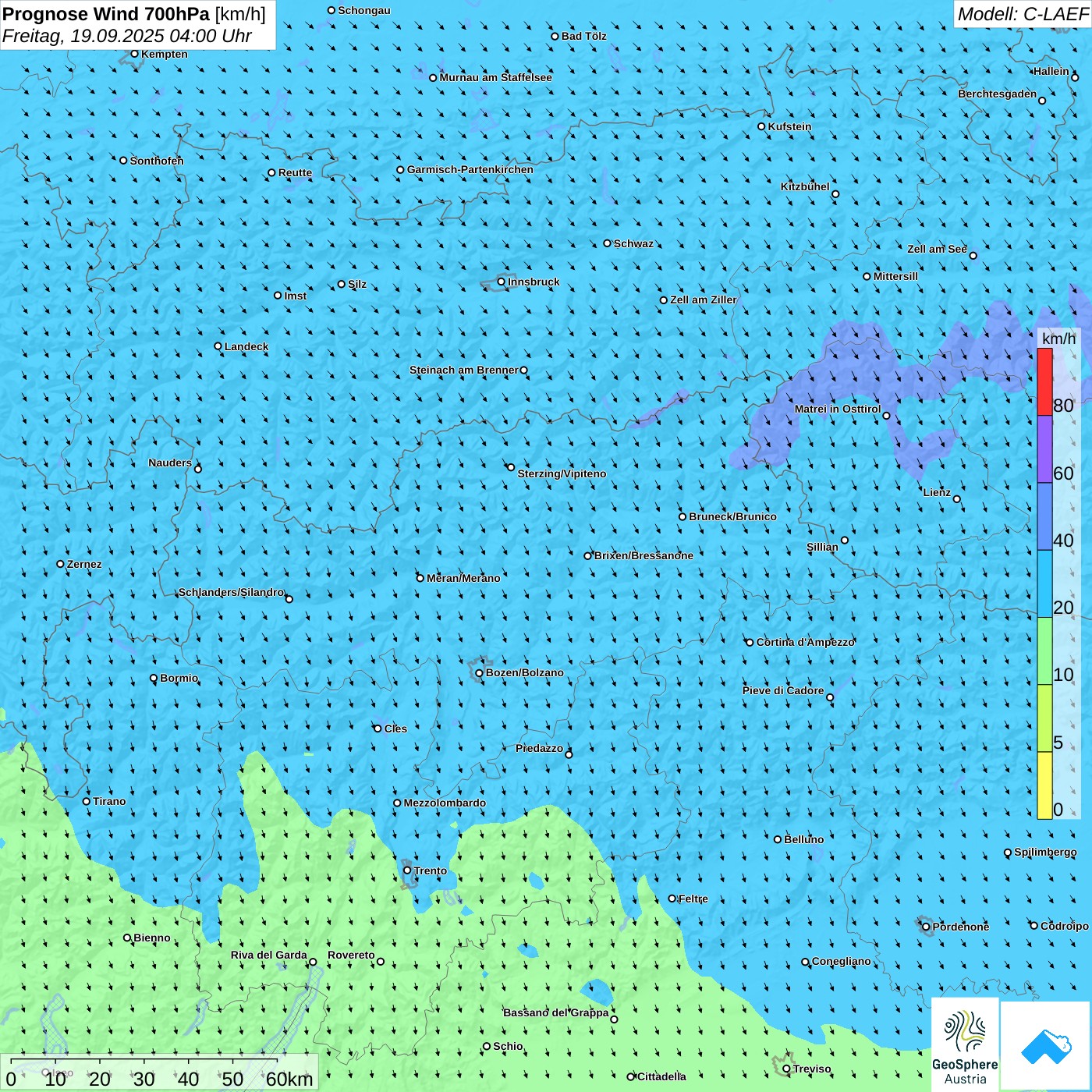Click the Nauders location dot
The image size is (1092, 1092).
coord(198,469)
